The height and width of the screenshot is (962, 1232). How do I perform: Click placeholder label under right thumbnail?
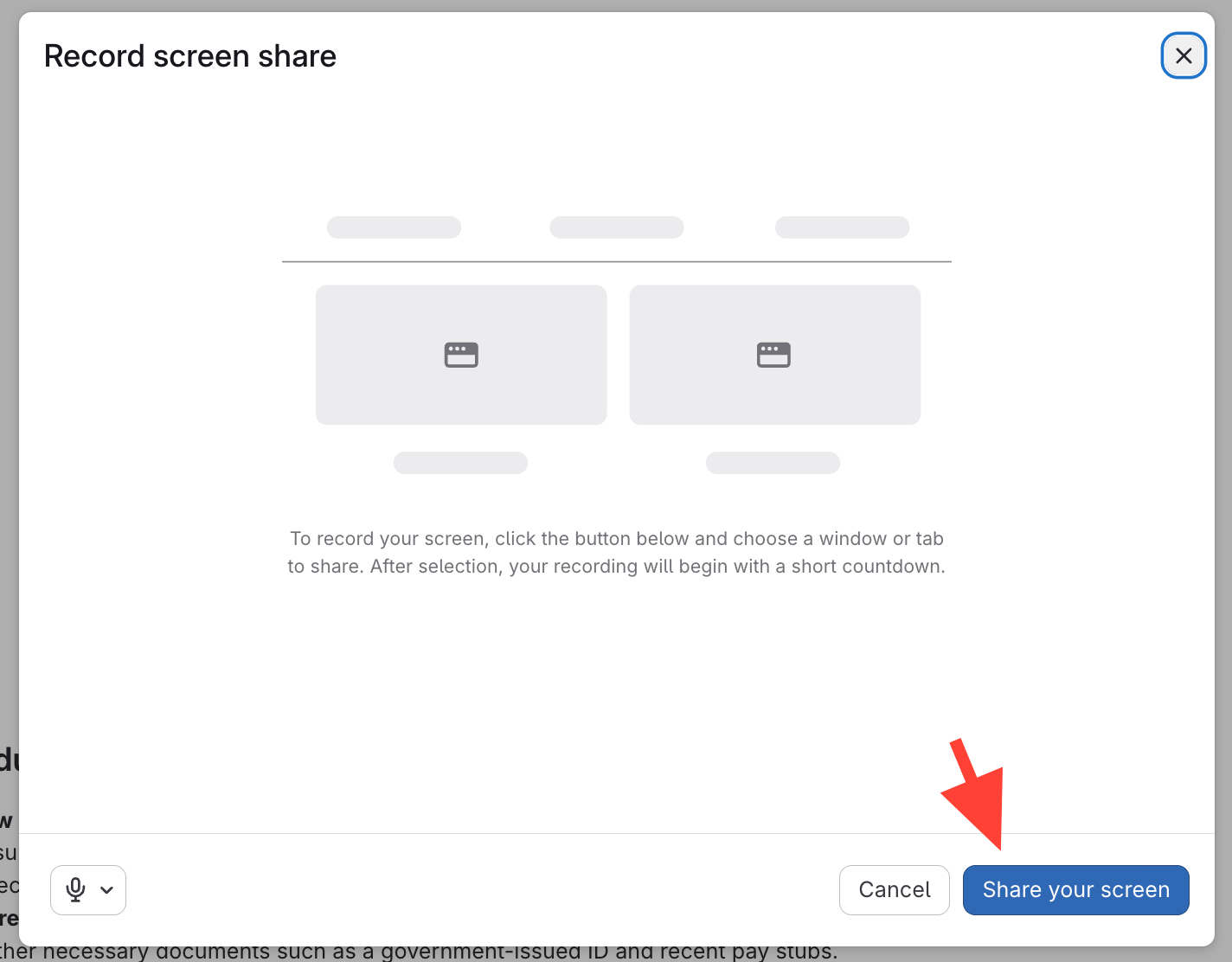coord(773,463)
